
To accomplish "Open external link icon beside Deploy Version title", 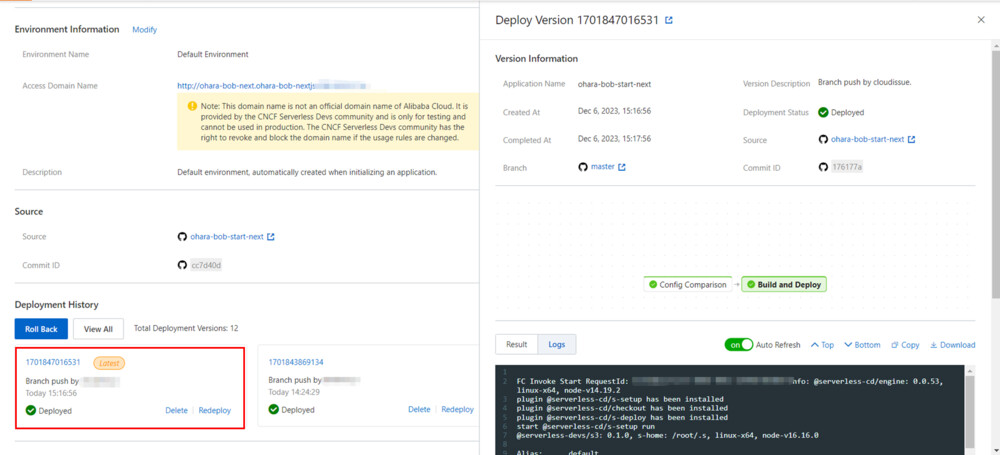I will [669, 20].
